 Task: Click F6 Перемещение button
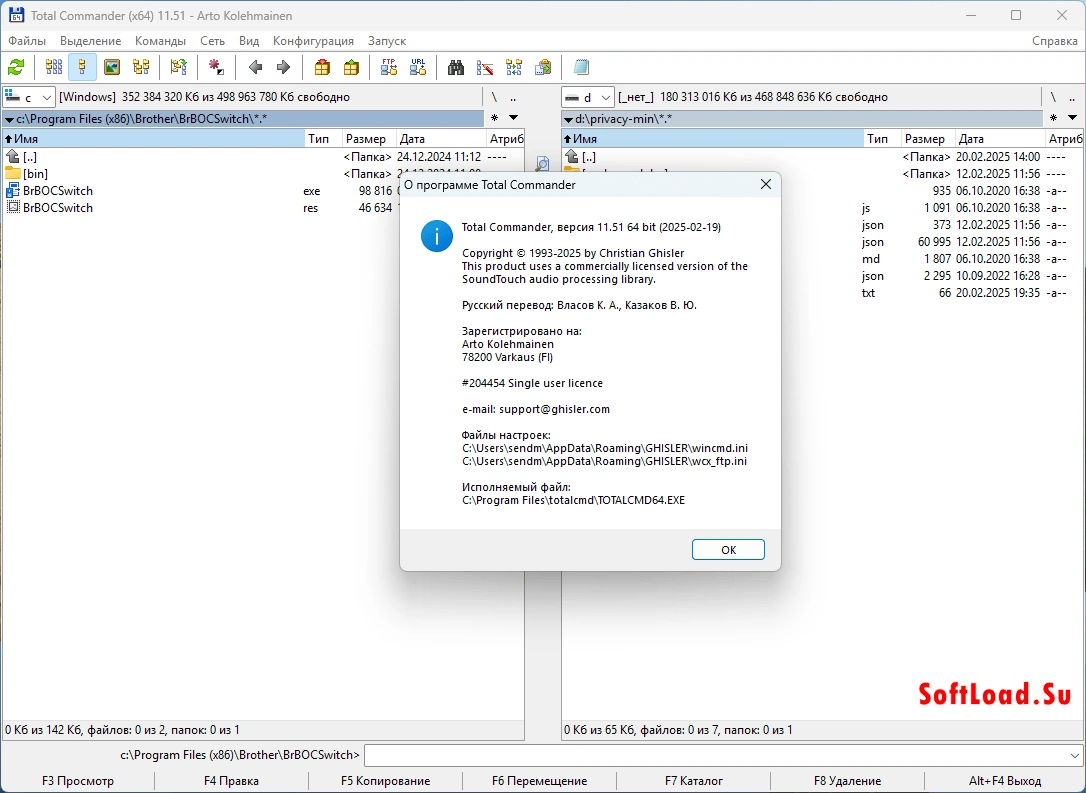tap(540, 781)
